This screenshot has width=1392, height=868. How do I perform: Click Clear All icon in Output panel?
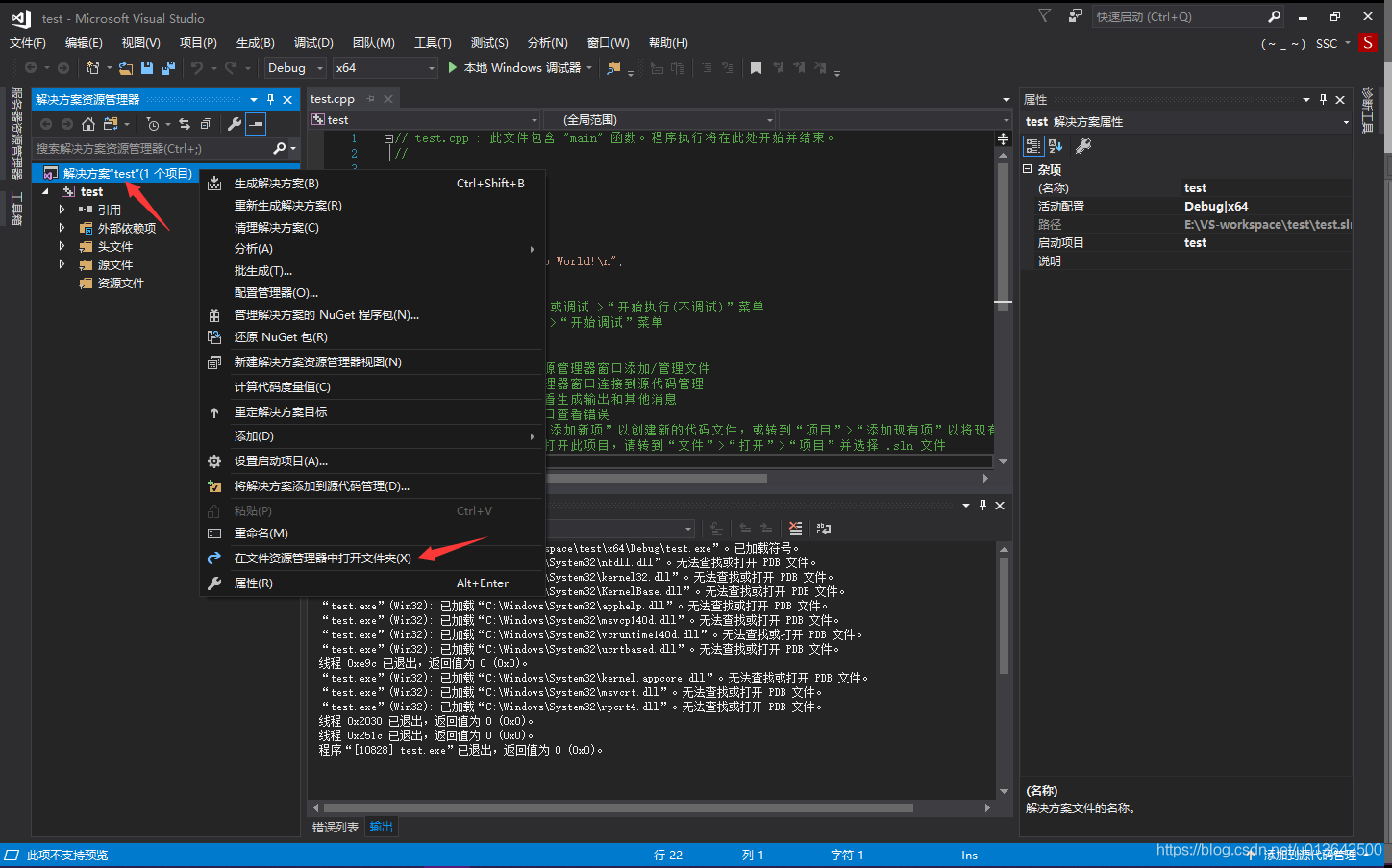pyautogui.click(x=795, y=529)
